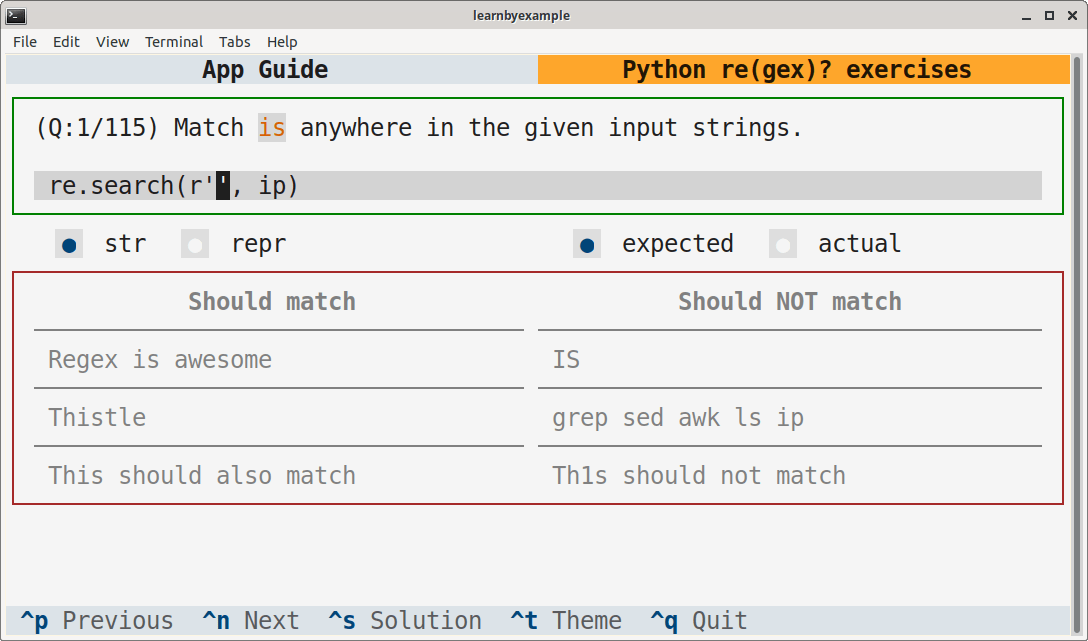The width and height of the screenshot is (1088, 641).
Task: Select the str display mode
Action: click(68, 243)
